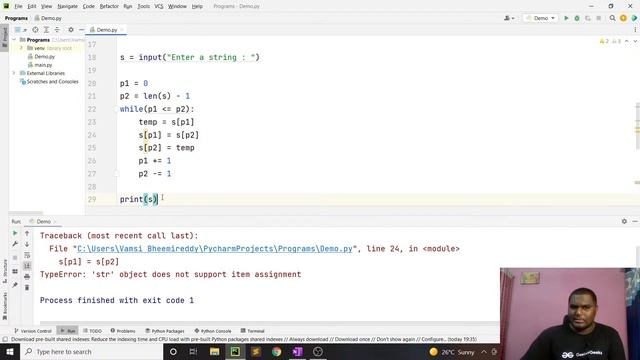640x360 pixels.
Task: Open Search Everywhere magnifier icon
Action: [x=612, y=18]
